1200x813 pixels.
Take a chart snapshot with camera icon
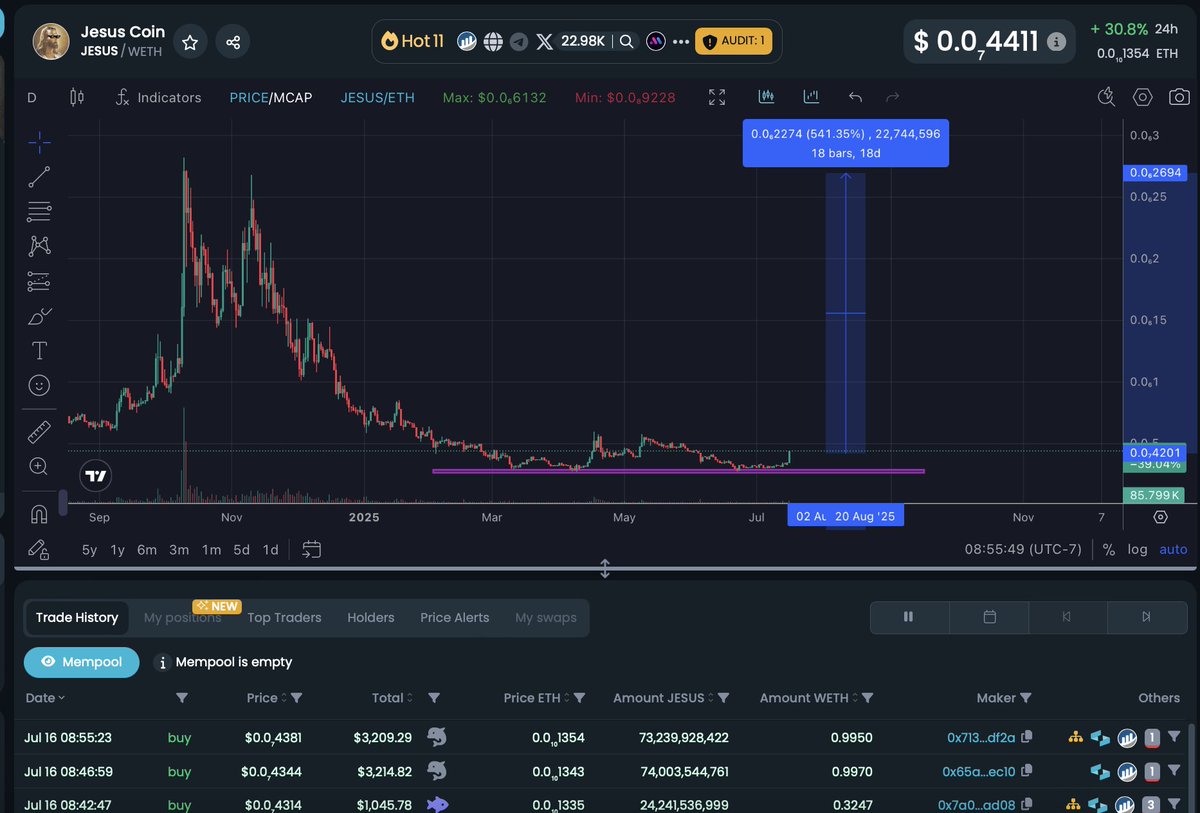1180,97
